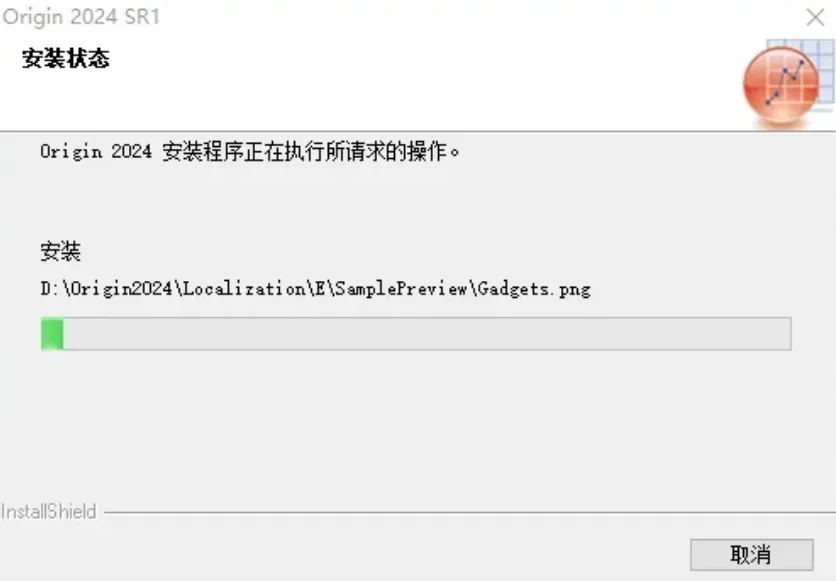
Task: Close the Origin 2024 SR1 installer window
Action: click(815, 17)
